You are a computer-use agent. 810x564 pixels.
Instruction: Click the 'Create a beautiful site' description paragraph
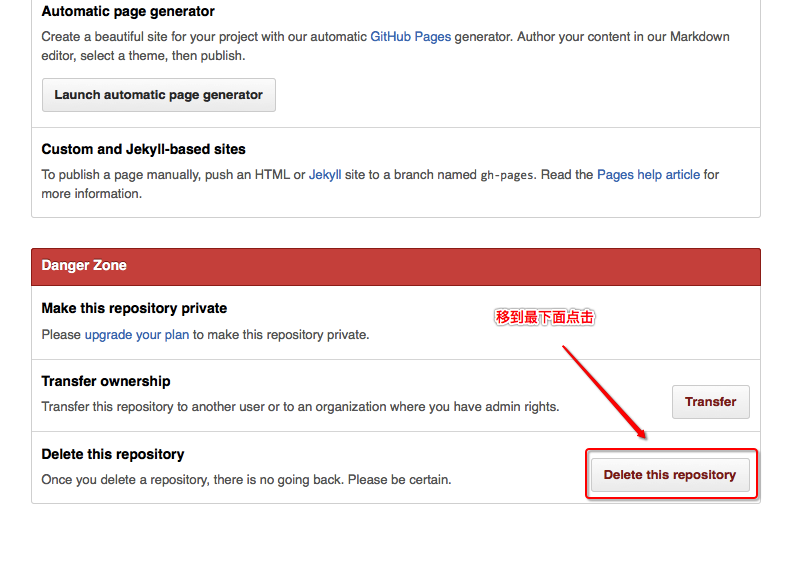pyautogui.click(x=385, y=46)
